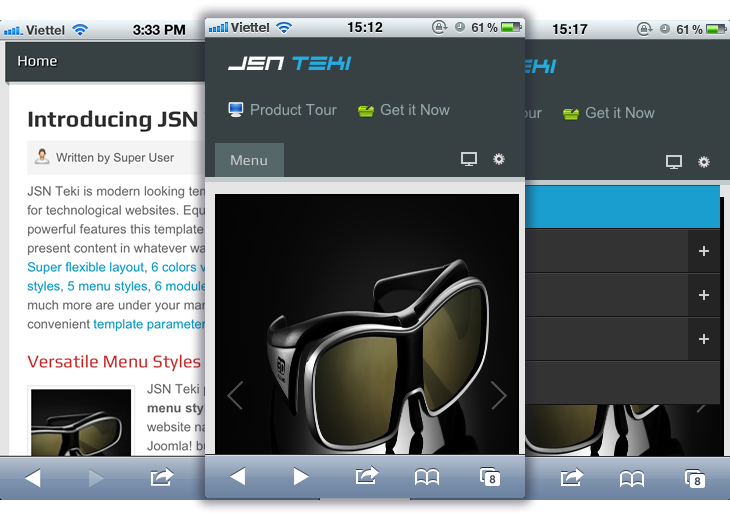This screenshot has height=519, width=730.
Task: Tap share icon in middle phone toolbar
Action: click(x=366, y=476)
